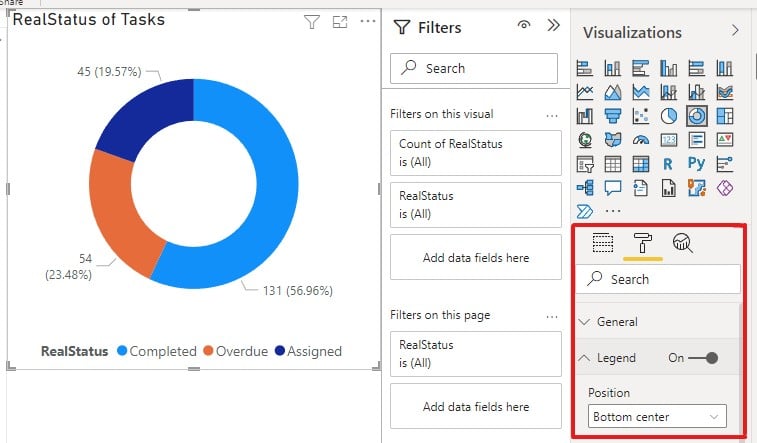Screen dimensions: 757x443
Task: Toggle Filters pane visibility eye icon
Action: 523,27
